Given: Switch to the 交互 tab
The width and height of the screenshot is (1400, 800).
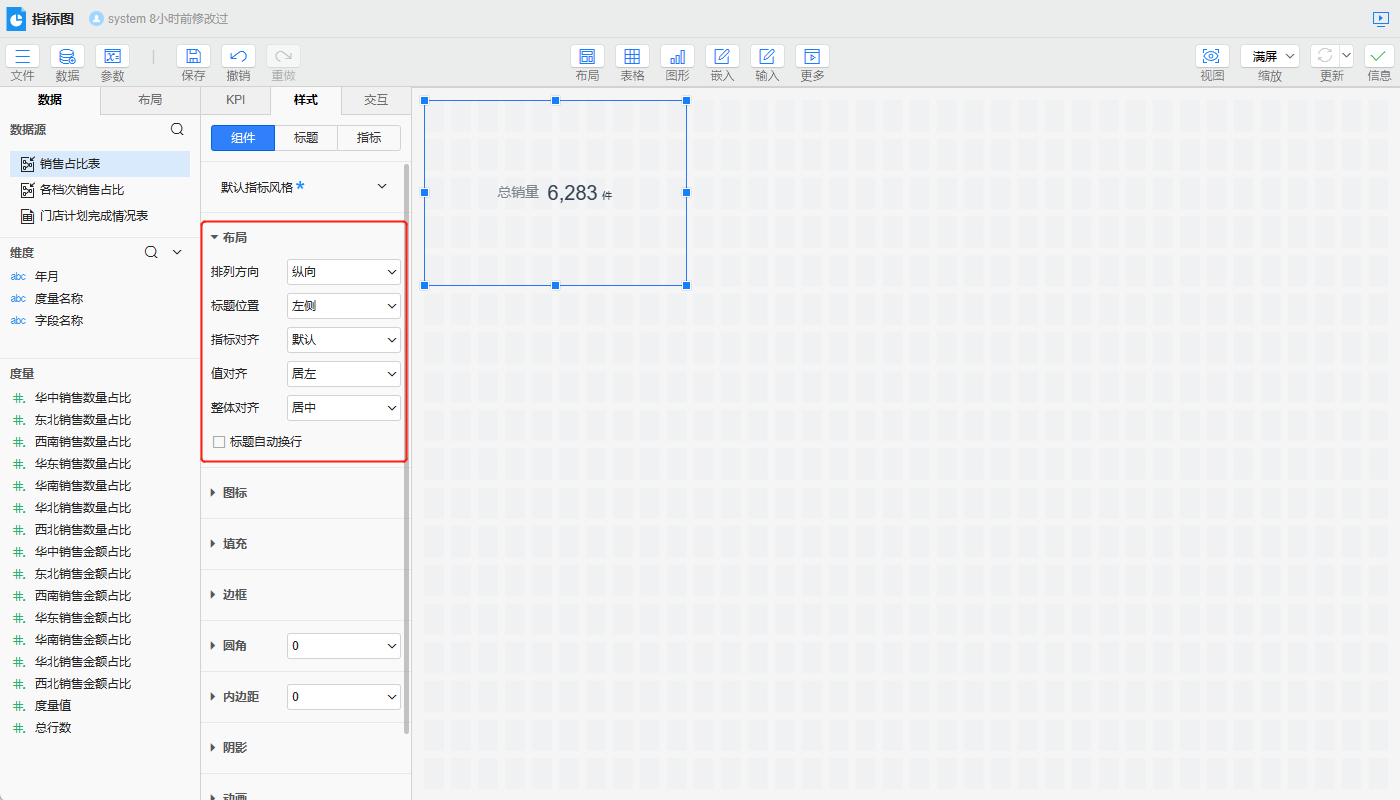Looking at the screenshot, I should (x=375, y=100).
